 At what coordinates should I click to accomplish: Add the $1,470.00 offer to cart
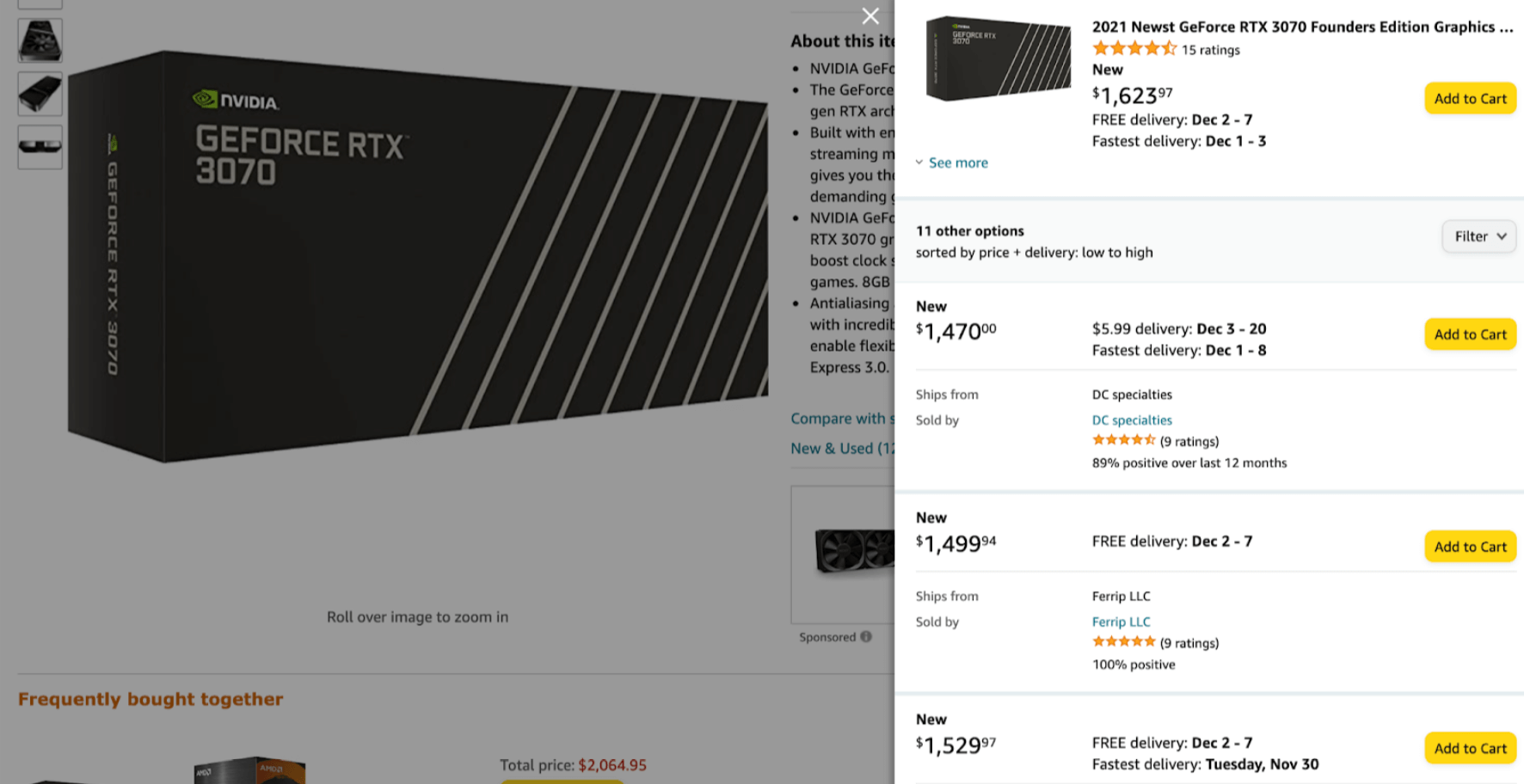[1470, 334]
